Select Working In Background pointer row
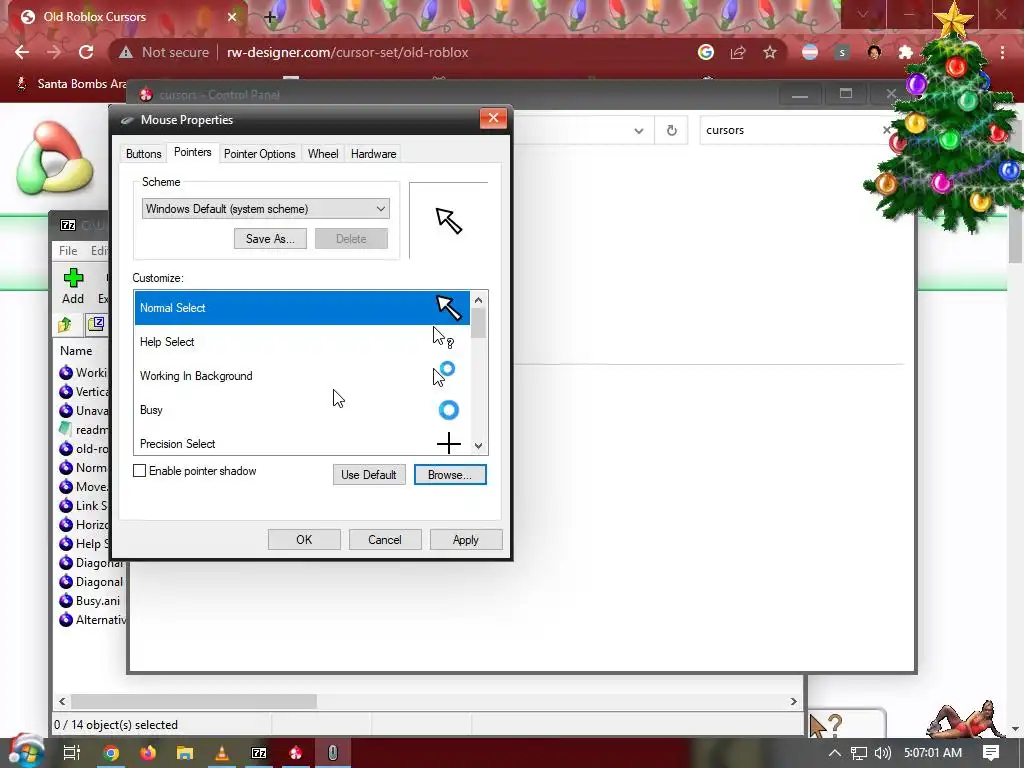 302,376
